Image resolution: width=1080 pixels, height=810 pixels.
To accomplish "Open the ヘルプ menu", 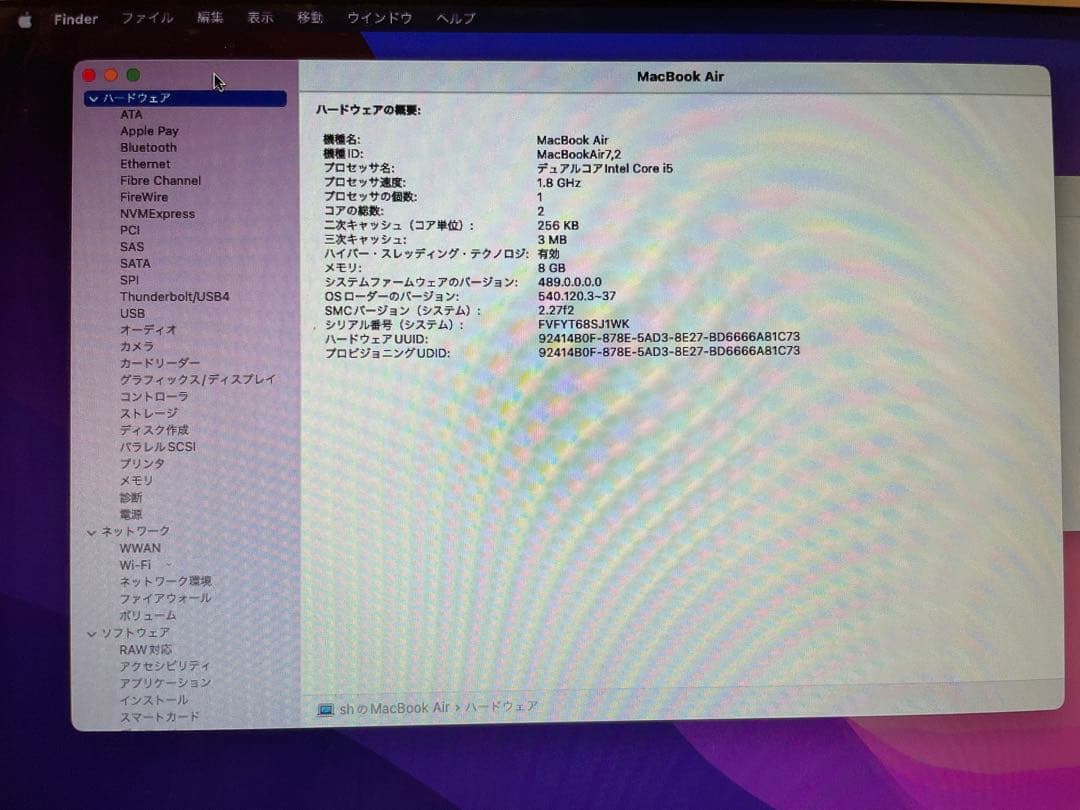I will pyautogui.click(x=456, y=17).
